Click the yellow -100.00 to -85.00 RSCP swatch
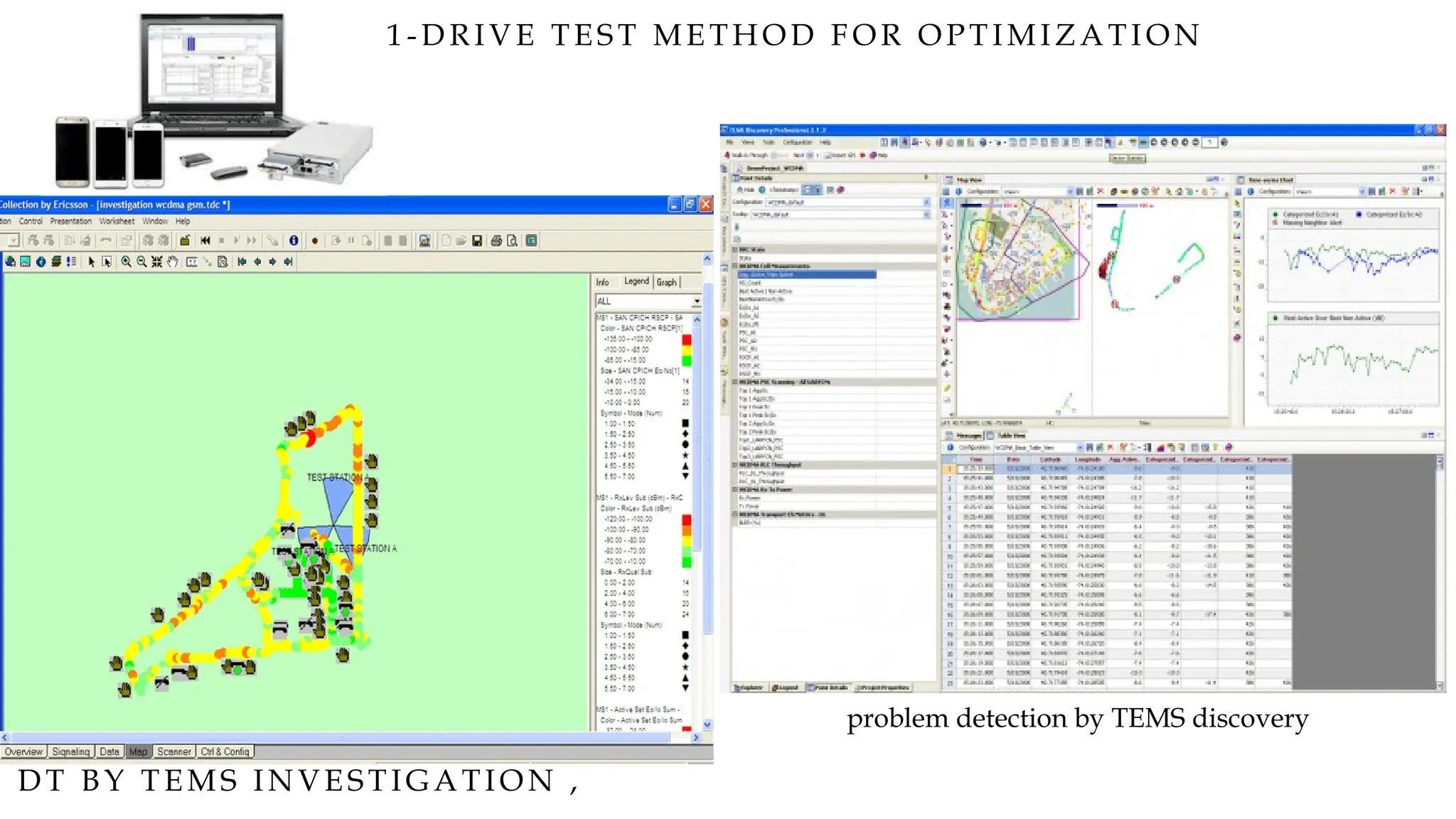The image size is (1456, 819). point(687,350)
